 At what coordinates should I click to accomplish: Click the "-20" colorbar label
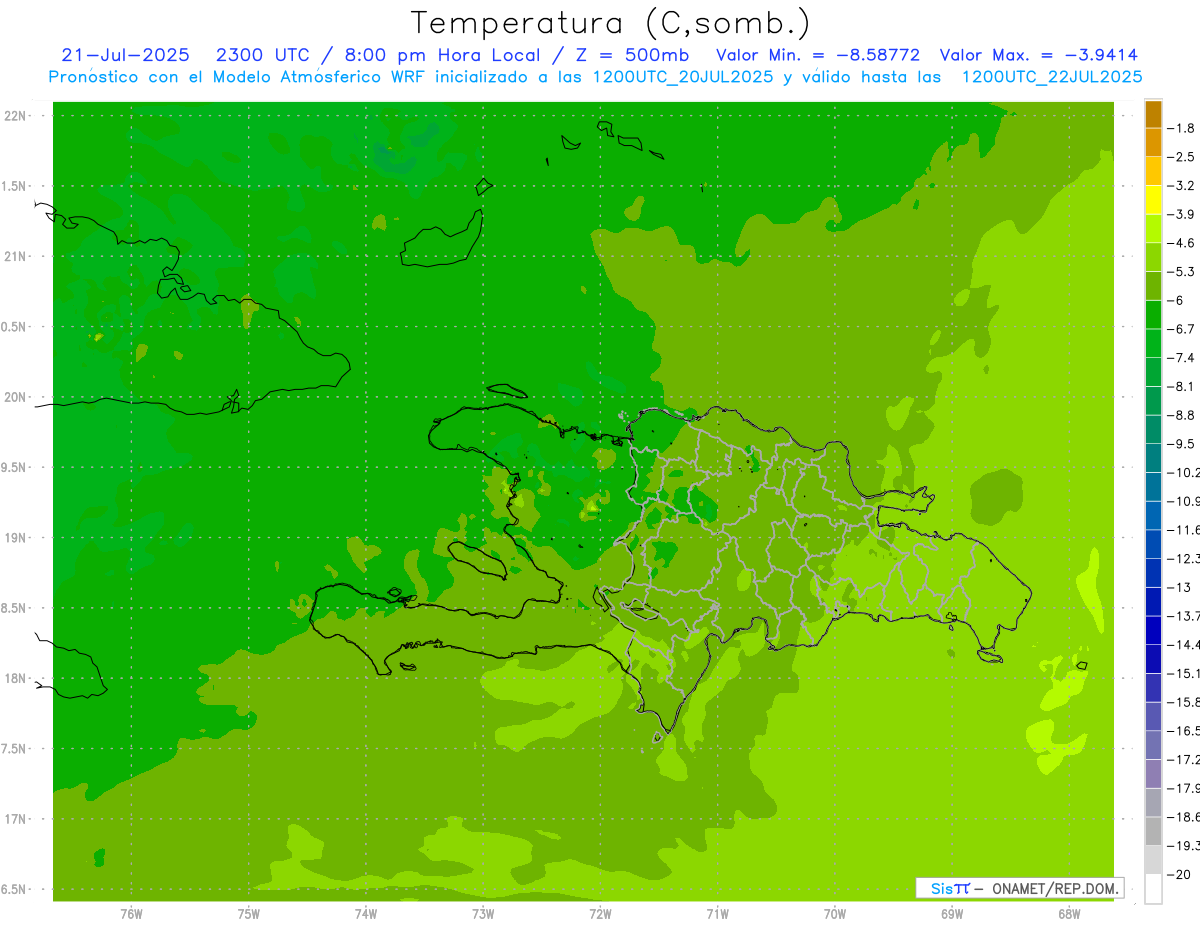[x=1180, y=874]
